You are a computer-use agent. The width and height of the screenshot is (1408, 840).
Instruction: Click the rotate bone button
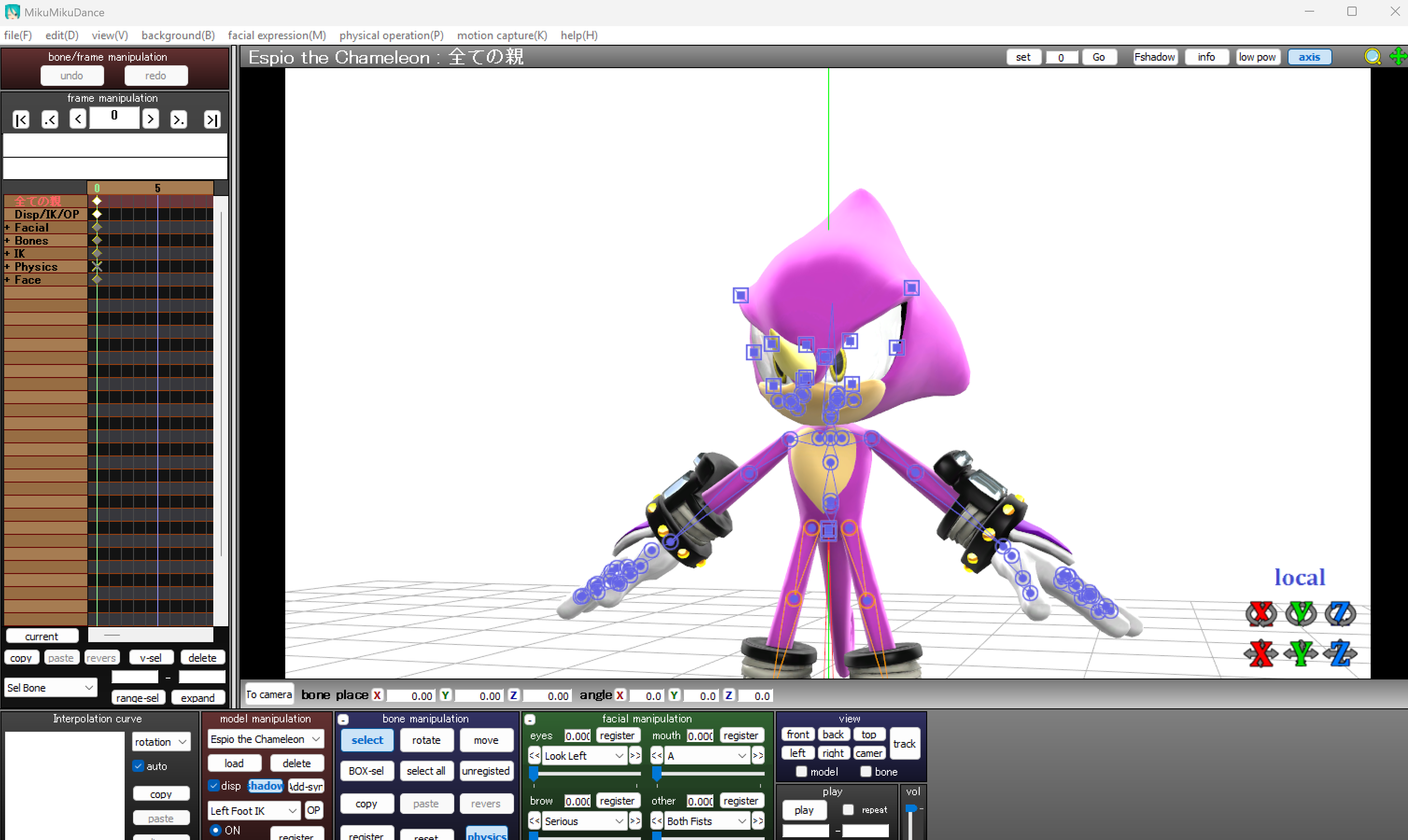click(x=426, y=740)
